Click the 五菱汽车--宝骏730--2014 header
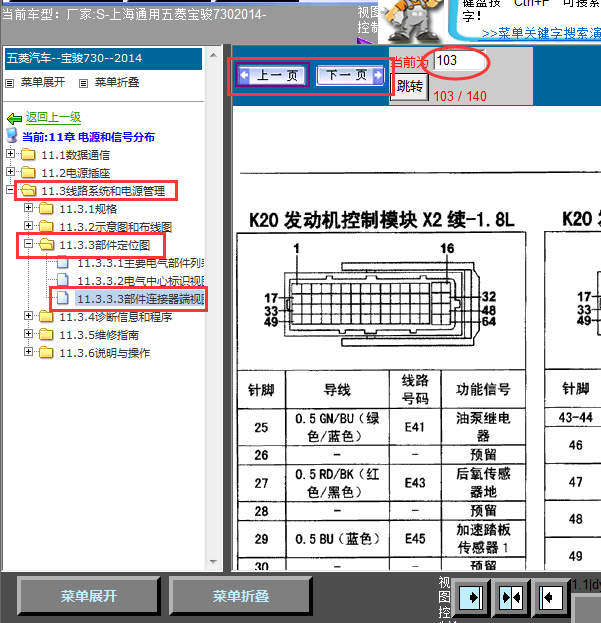 click(103, 58)
